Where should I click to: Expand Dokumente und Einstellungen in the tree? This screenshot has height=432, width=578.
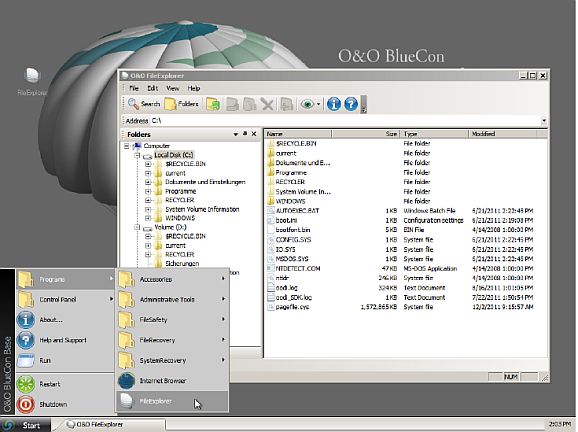[x=148, y=182]
